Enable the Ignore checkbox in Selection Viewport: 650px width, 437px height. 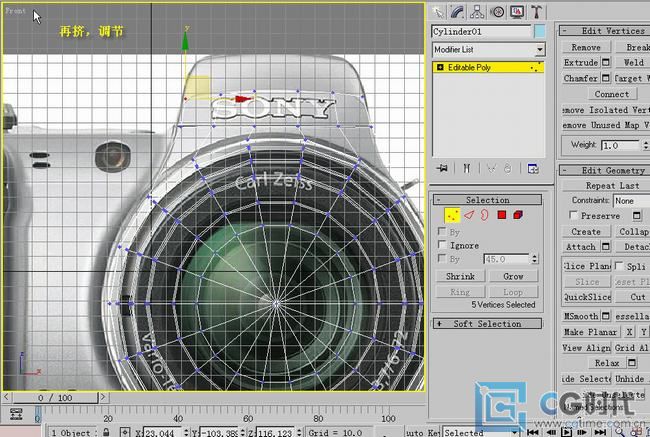pos(442,245)
